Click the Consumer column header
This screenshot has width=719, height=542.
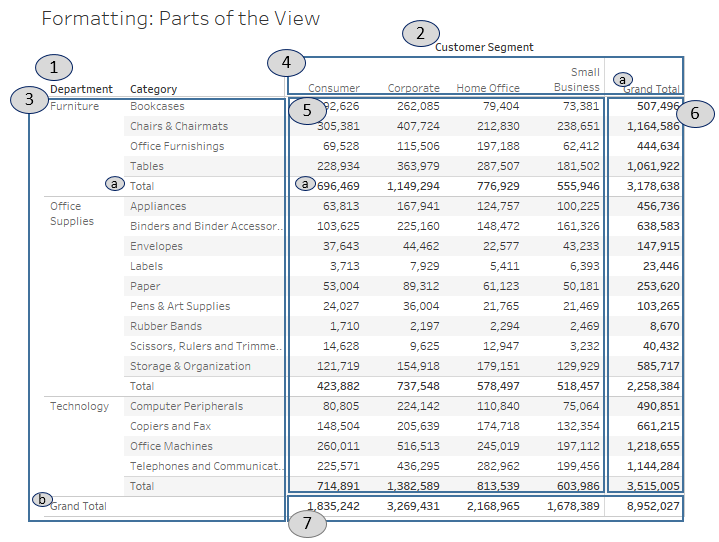point(334,88)
